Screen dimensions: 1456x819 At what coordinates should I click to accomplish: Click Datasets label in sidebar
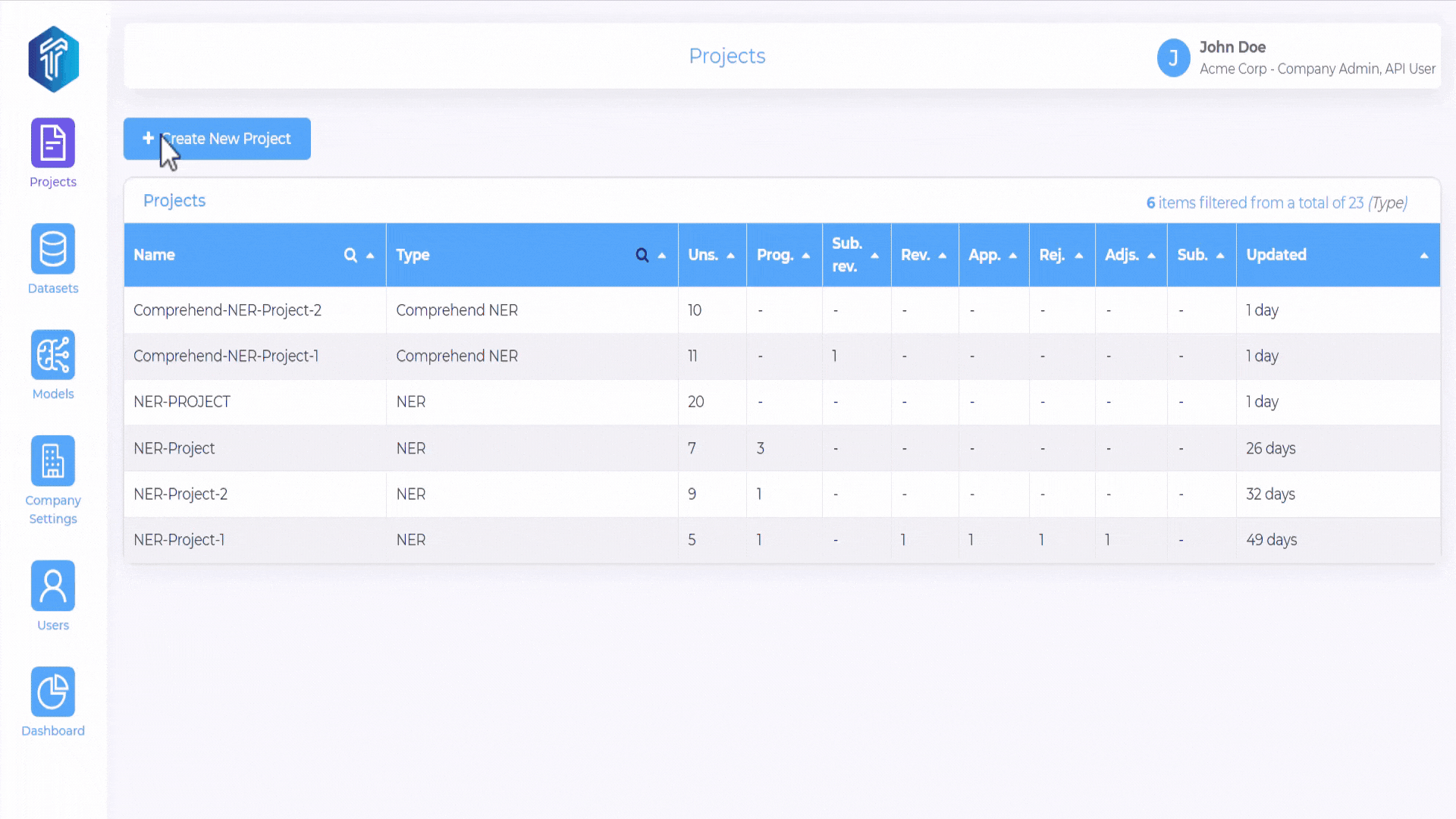coord(53,288)
